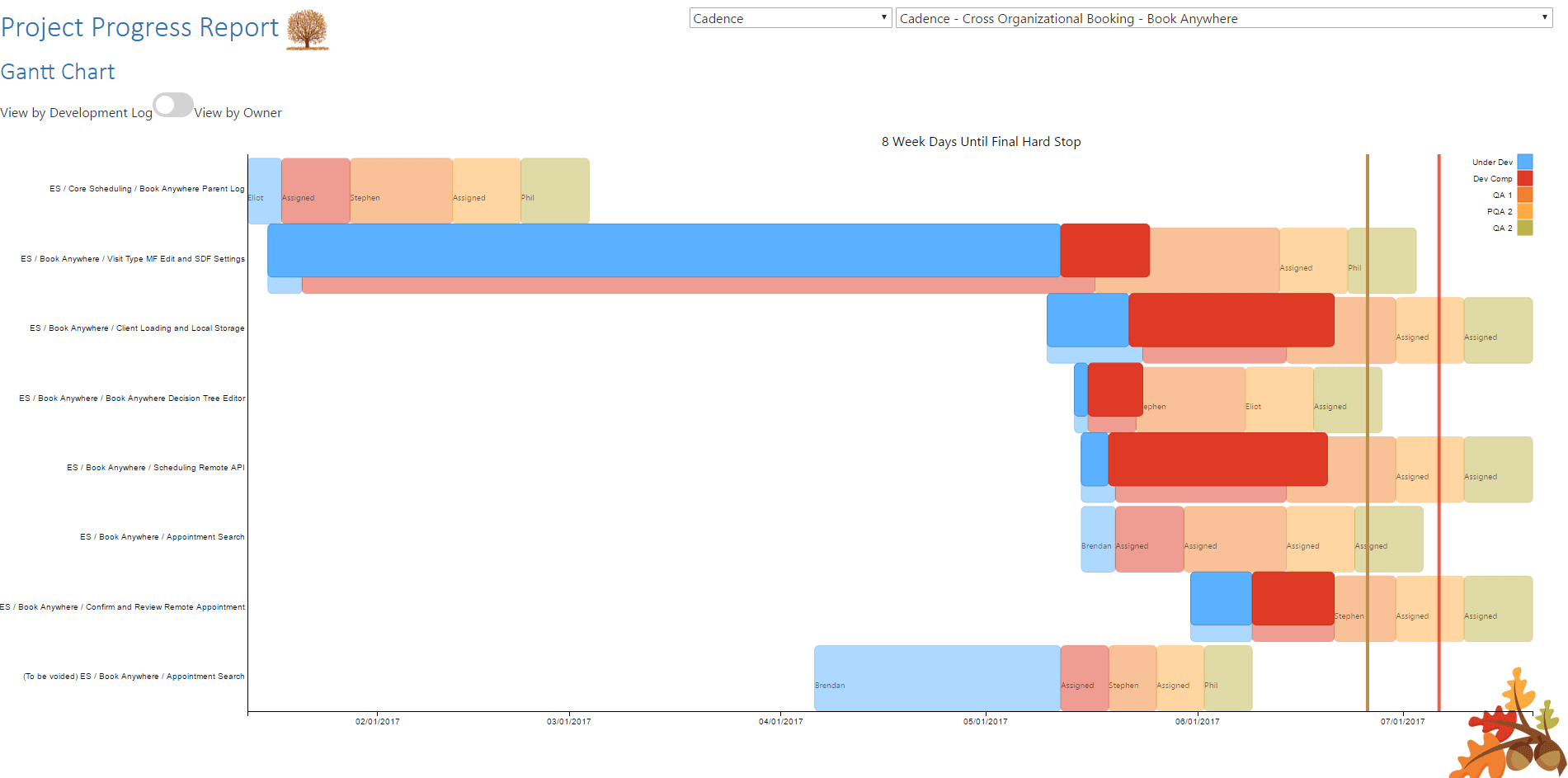Click red bar in Confirm and Review row
The height and width of the screenshot is (778, 1568).
pyautogui.click(x=1293, y=598)
